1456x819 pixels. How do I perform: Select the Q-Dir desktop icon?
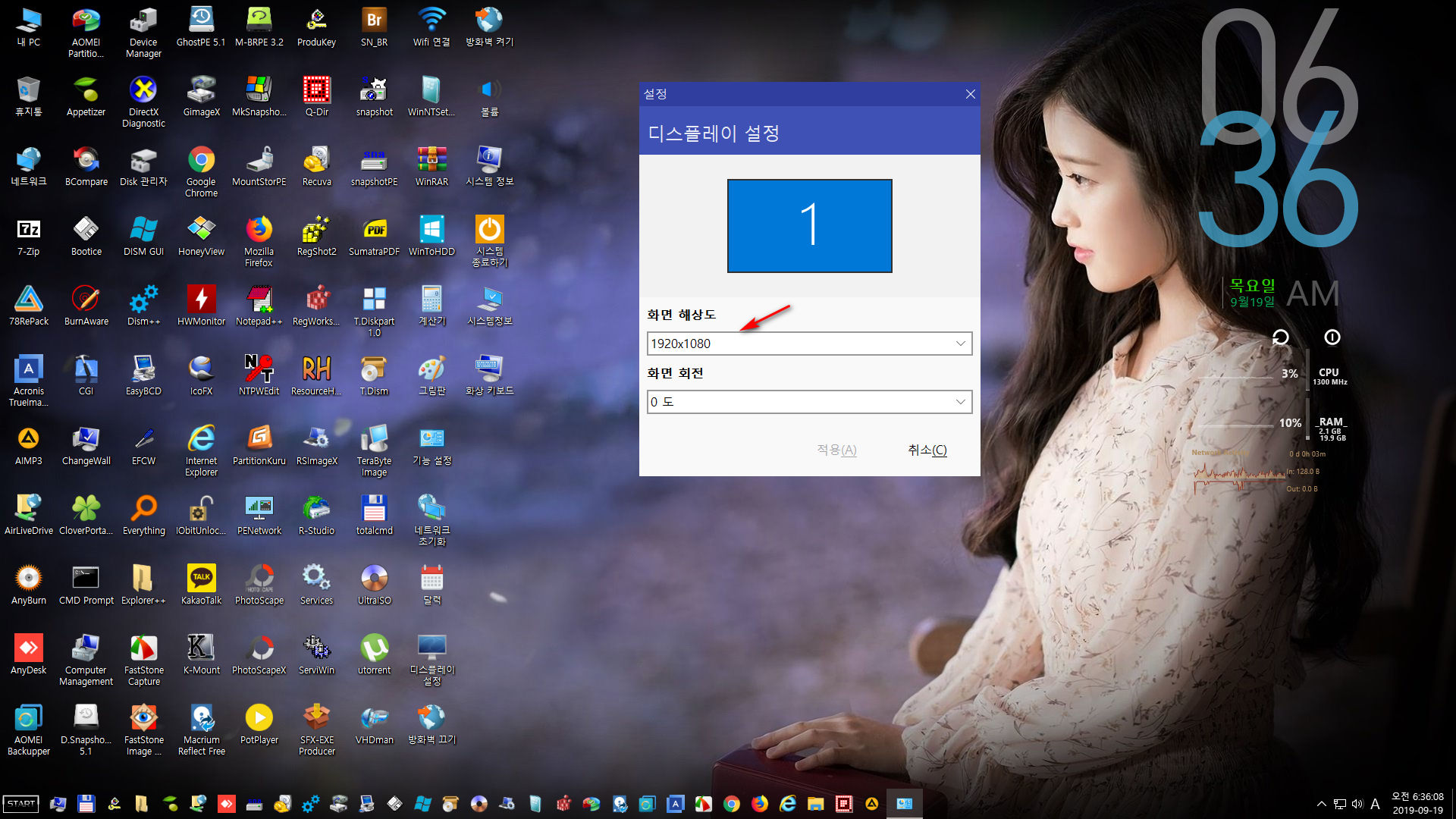click(316, 96)
